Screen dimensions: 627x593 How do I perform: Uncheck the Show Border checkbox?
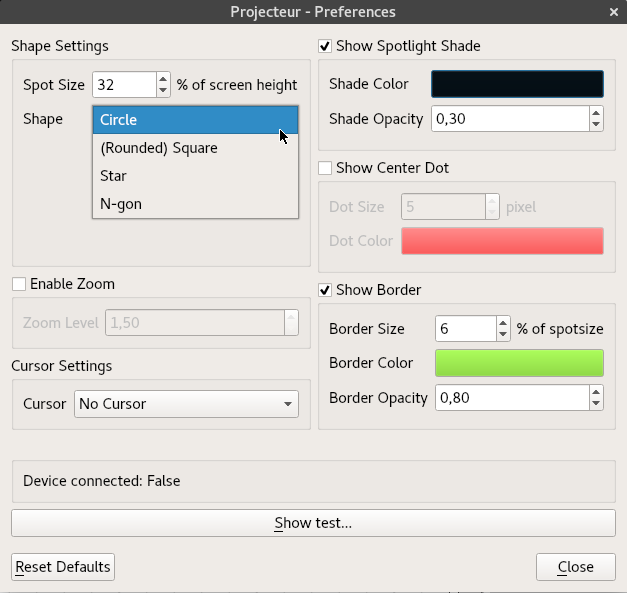(325, 290)
